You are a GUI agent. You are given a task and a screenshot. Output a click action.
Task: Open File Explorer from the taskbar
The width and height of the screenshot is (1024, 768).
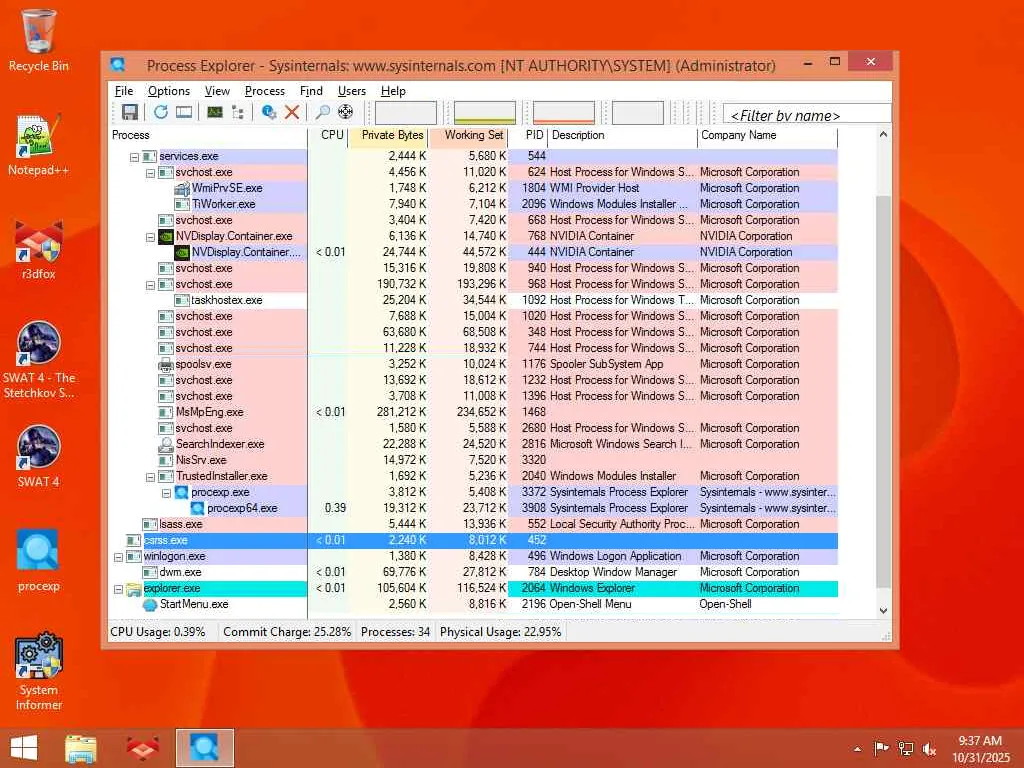point(81,748)
